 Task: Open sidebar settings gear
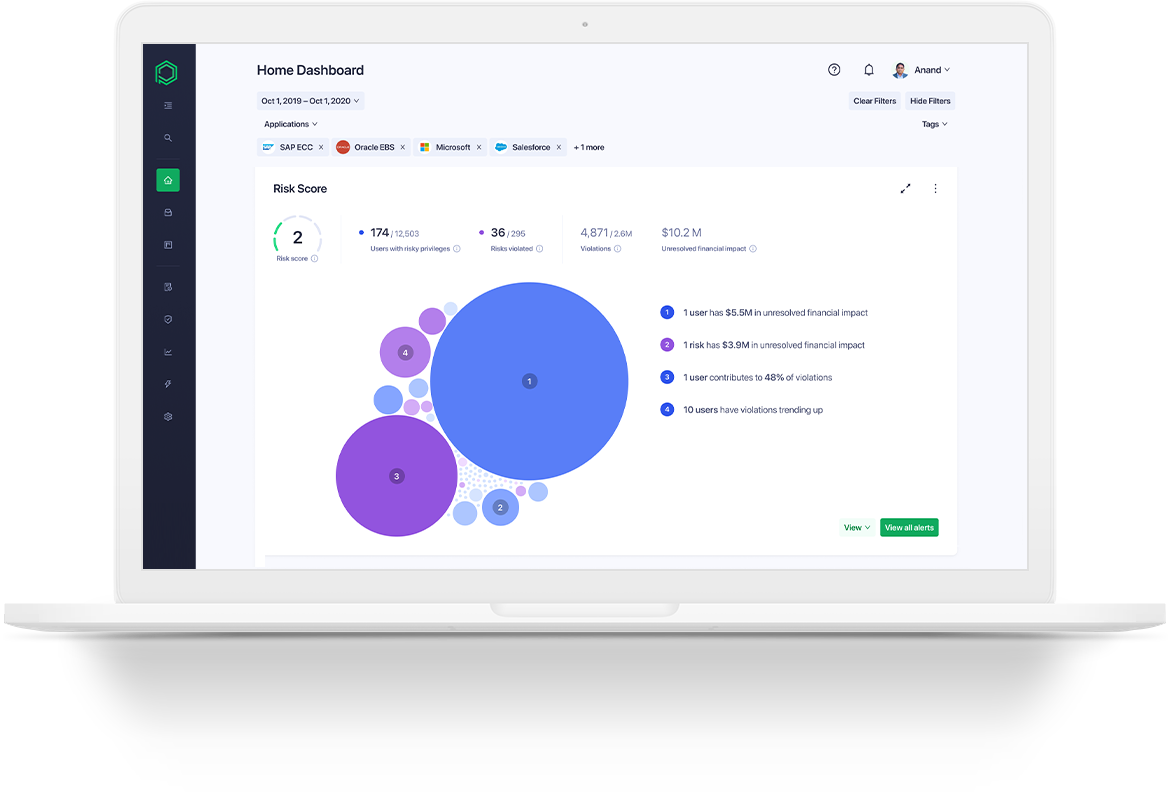pyautogui.click(x=167, y=416)
